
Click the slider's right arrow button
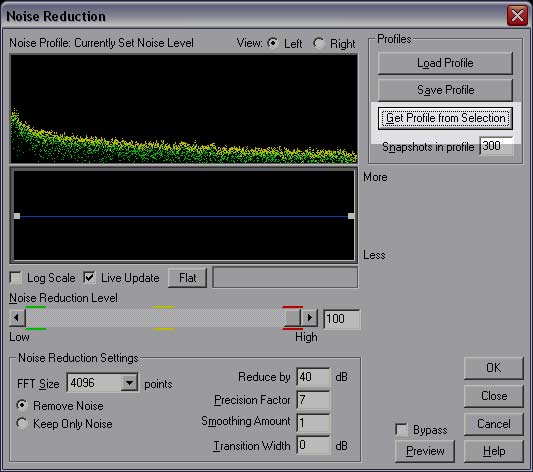click(309, 318)
